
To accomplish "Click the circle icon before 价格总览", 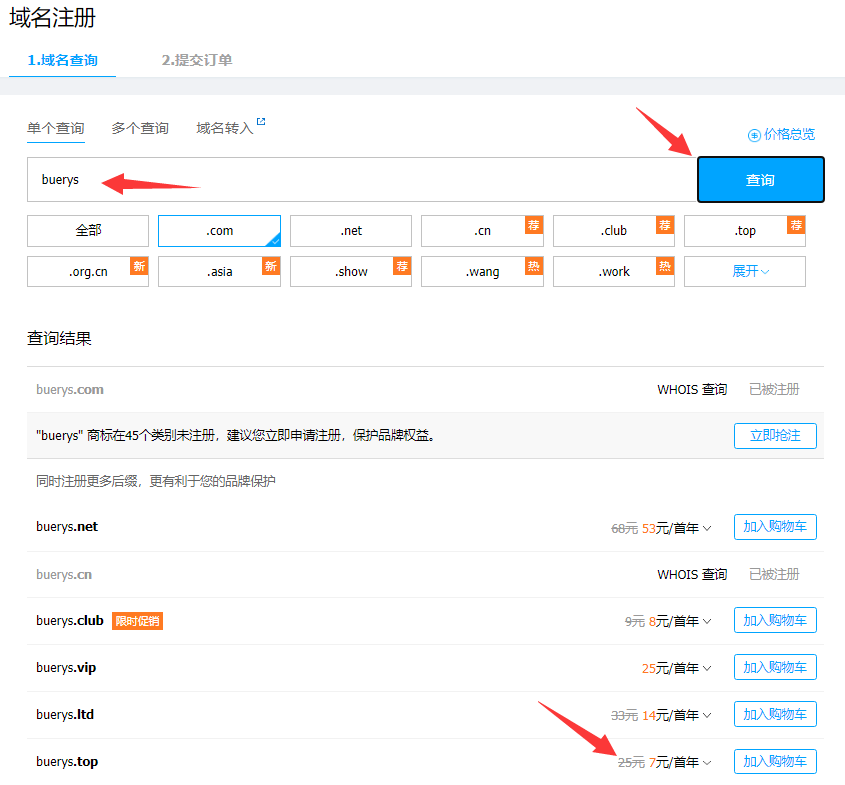I will [x=754, y=135].
